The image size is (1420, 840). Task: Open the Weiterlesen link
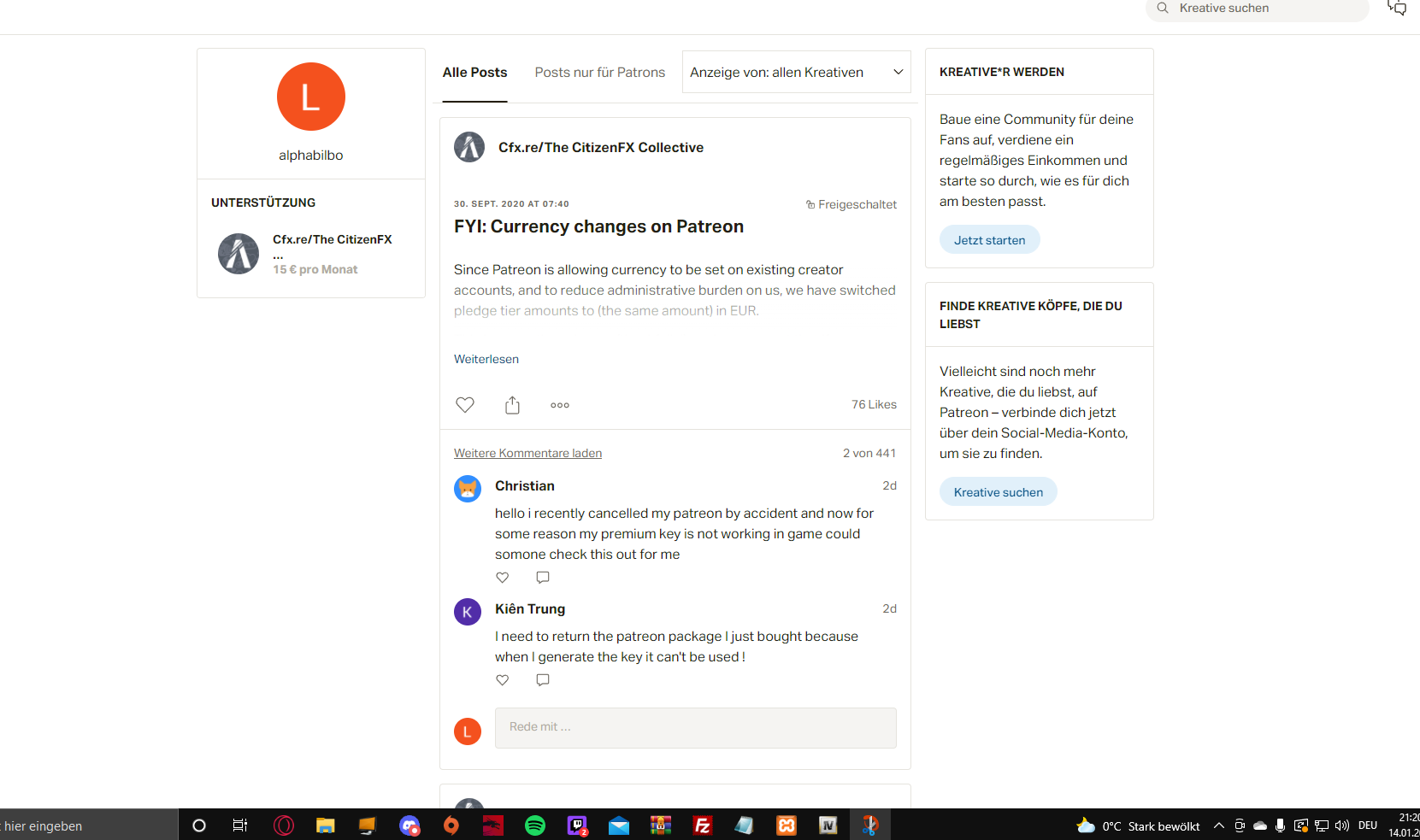[x=486, y=359]
